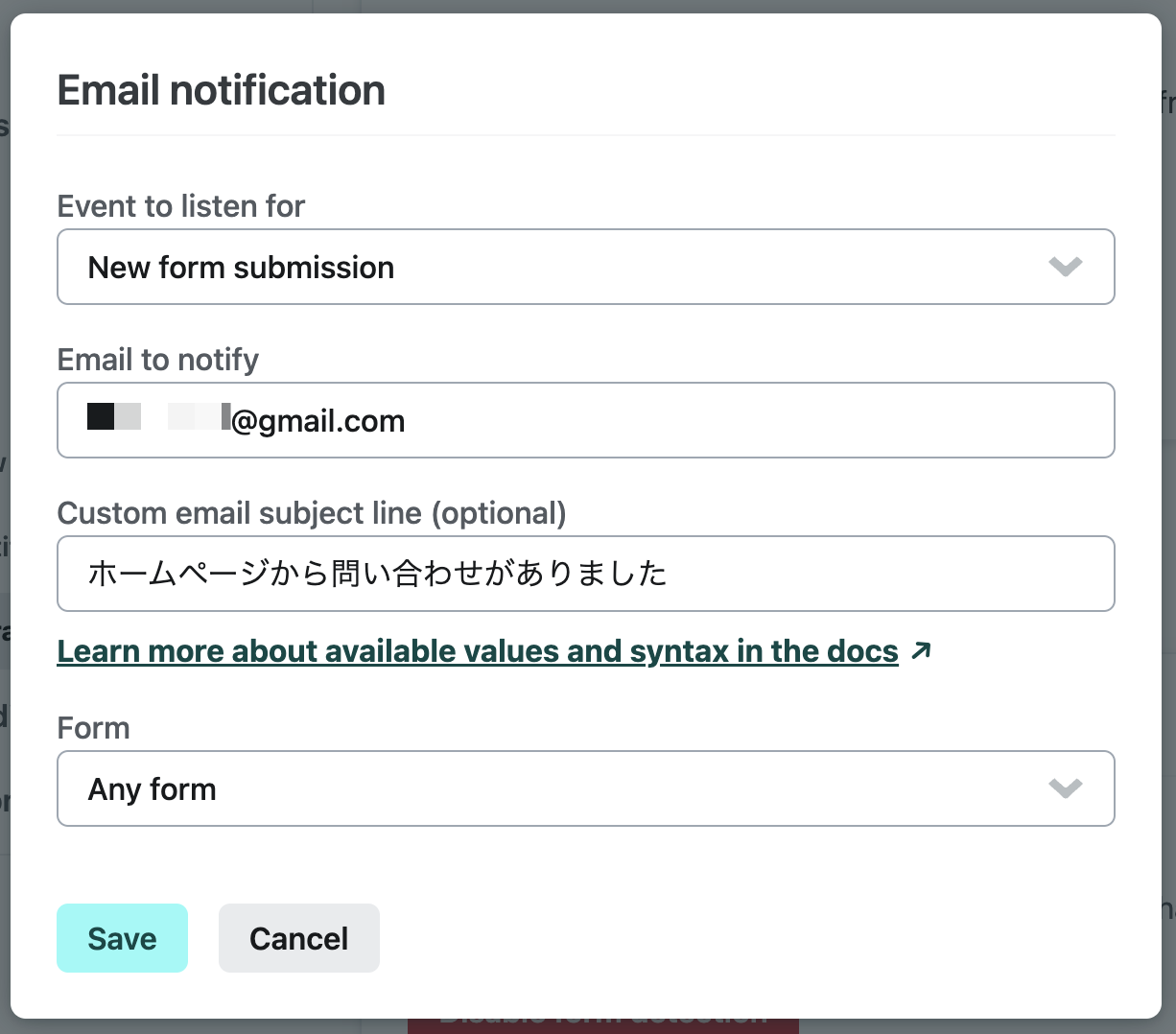Cancel the email notification dialog

[299, 938]
